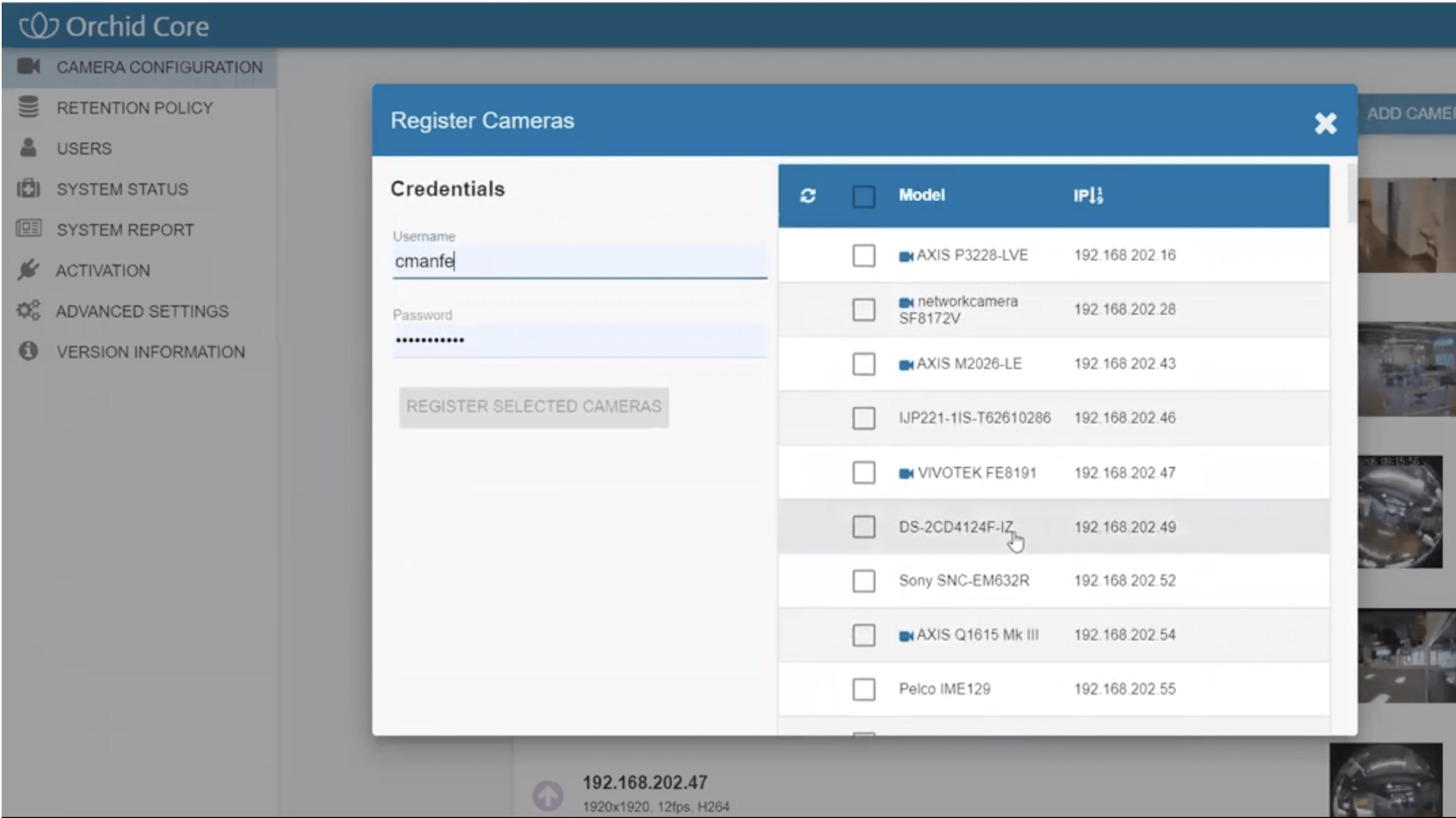
Task: Click the Add Camera button behind dialog
Action: (1407, 114)
